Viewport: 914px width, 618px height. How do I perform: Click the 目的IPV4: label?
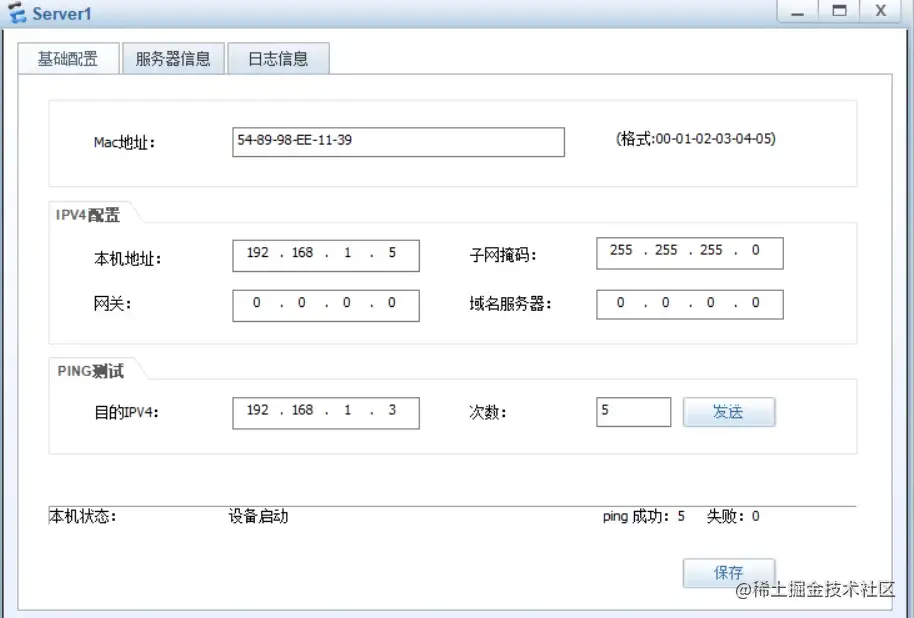point(126,412)
